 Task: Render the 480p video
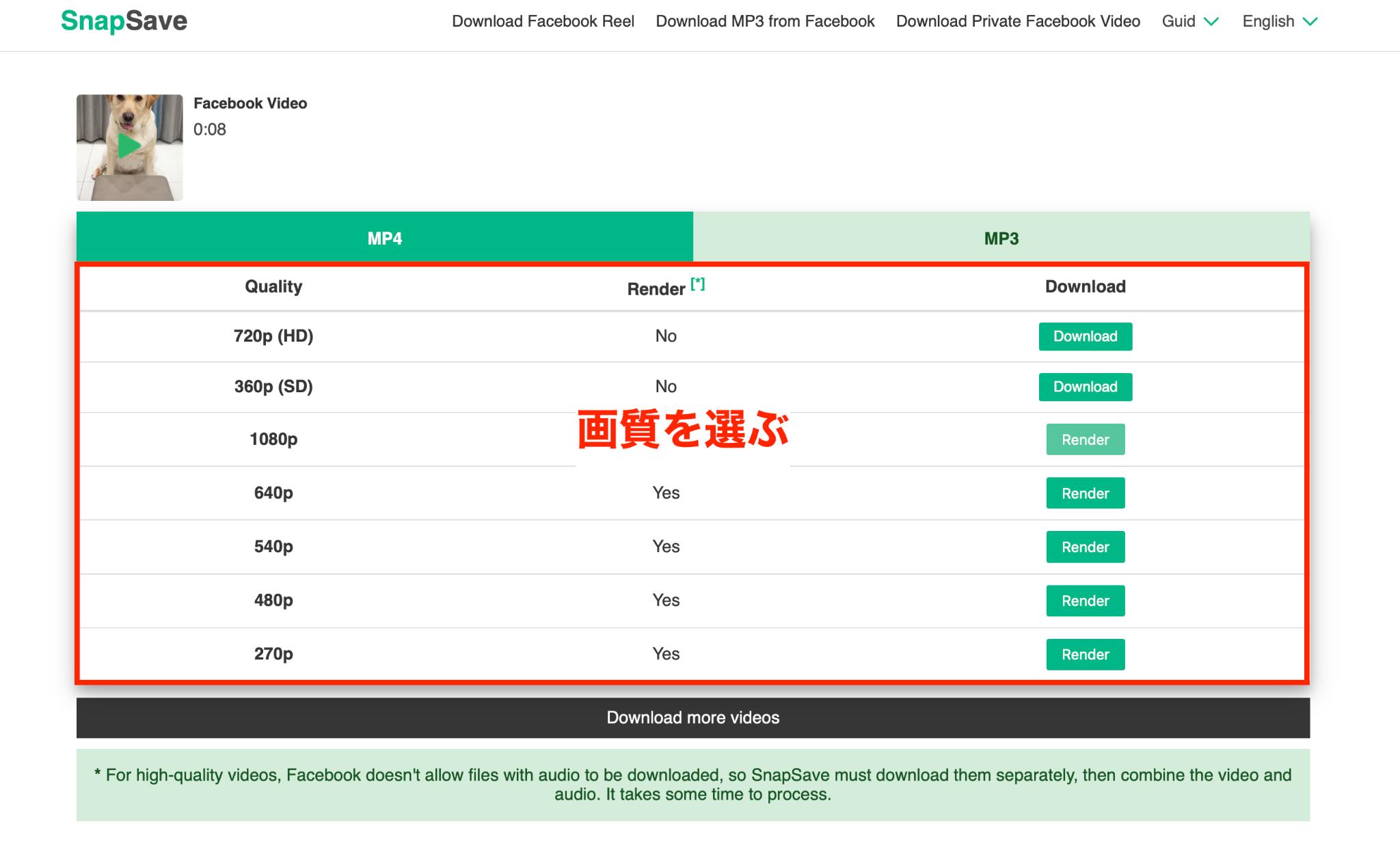[1086, 601]
